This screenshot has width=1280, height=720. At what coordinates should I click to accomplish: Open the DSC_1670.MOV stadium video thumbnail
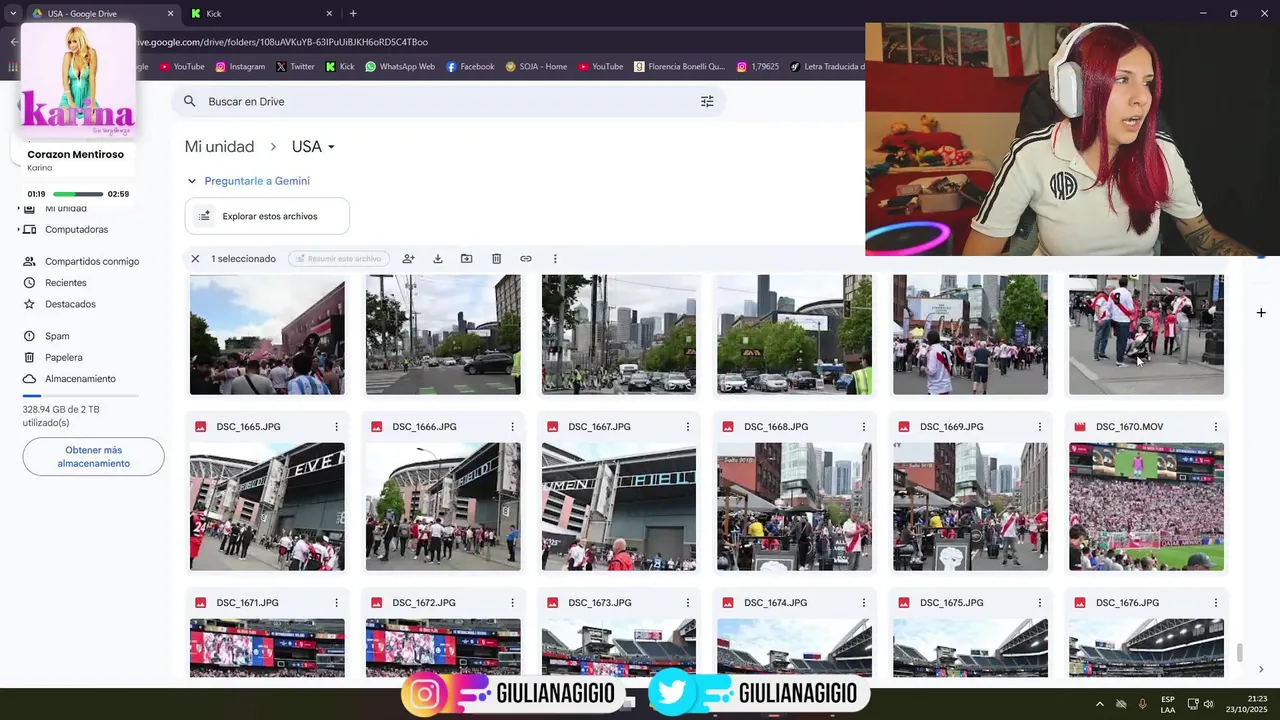tap(1146, 507)
